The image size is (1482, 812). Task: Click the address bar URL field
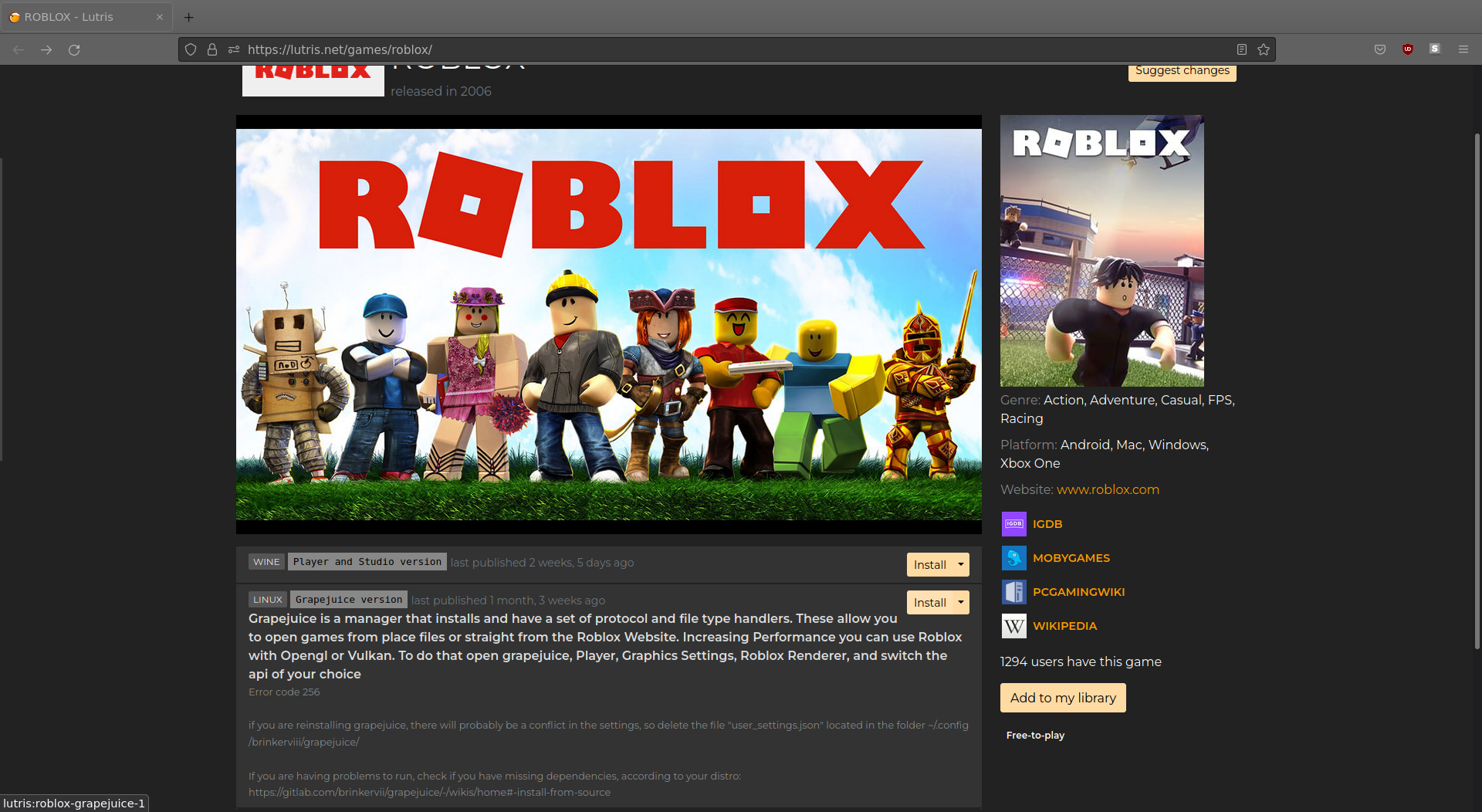(x=726, y=49)
